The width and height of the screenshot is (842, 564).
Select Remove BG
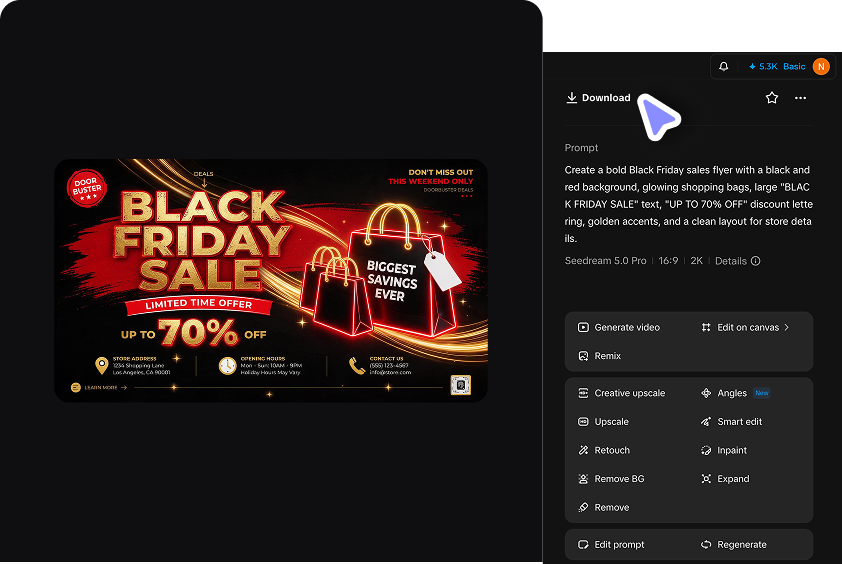[x=611, y=479]
